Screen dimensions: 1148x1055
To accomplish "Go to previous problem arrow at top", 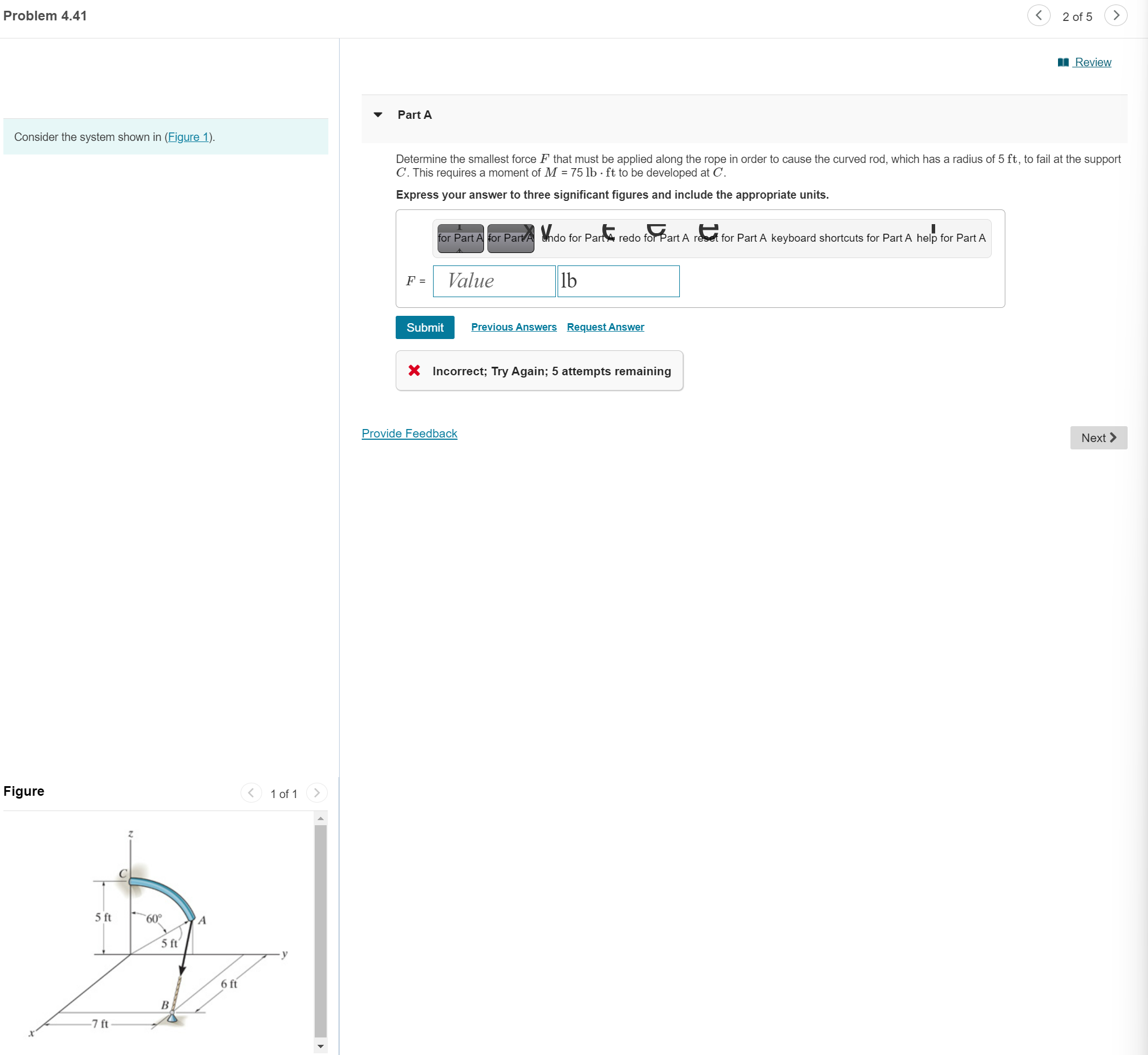I will [1038, 15].
